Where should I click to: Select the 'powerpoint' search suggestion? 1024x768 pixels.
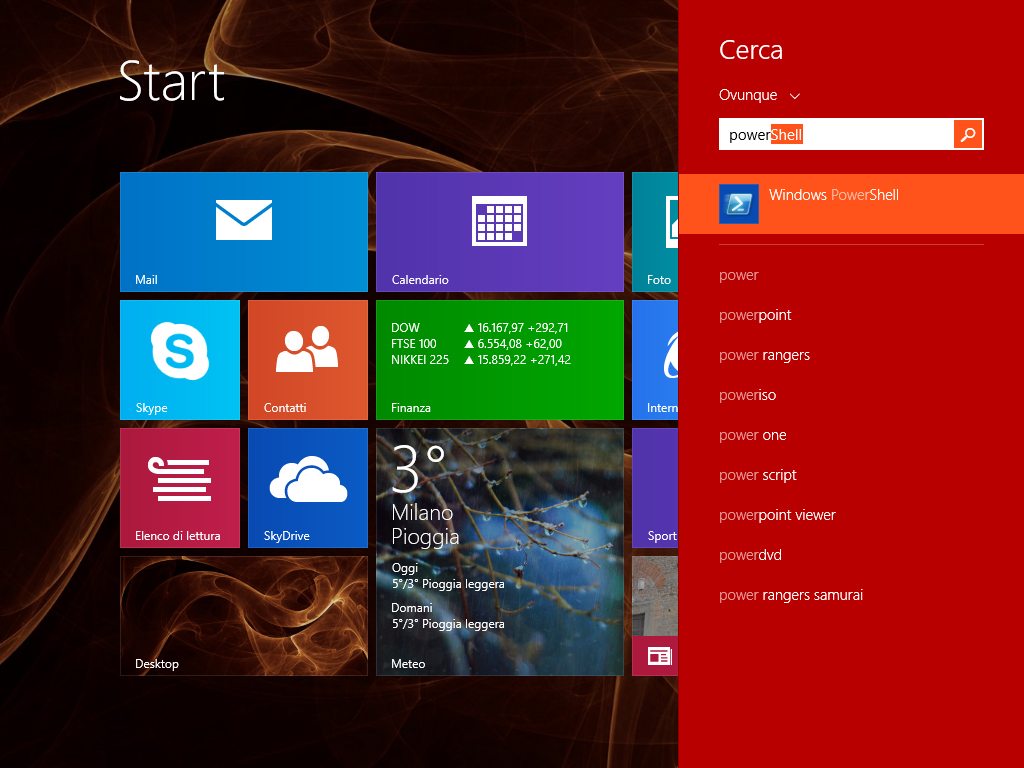[x=755, y=315]
